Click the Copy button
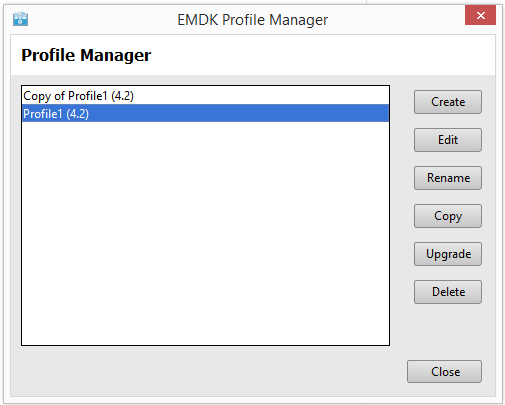The width and height of the screenshot is (505, 405). 448,216
